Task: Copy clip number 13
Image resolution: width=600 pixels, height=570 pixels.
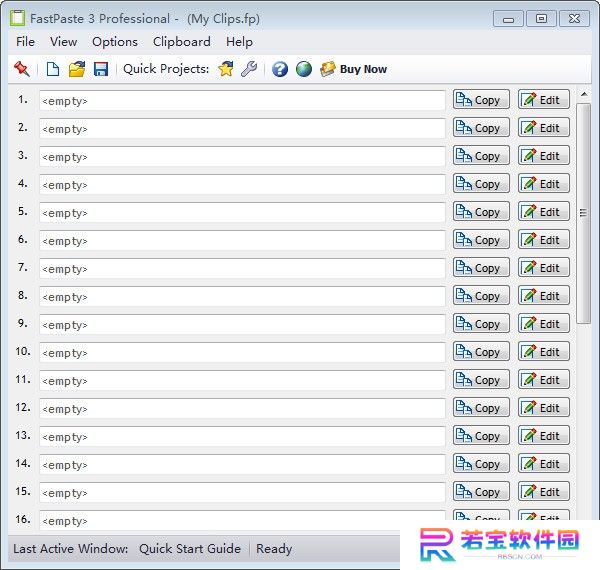Action: tap(481, 435)
